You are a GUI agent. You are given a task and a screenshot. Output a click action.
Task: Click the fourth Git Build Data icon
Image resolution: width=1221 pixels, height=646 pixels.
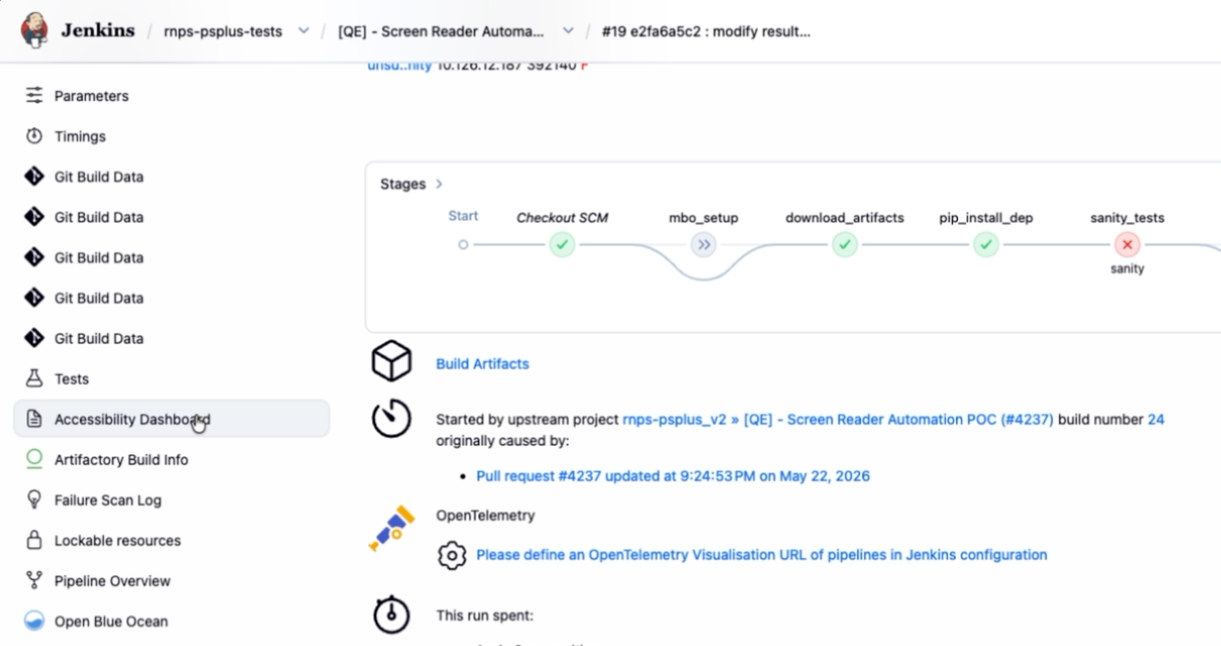(x=34, y=297)
